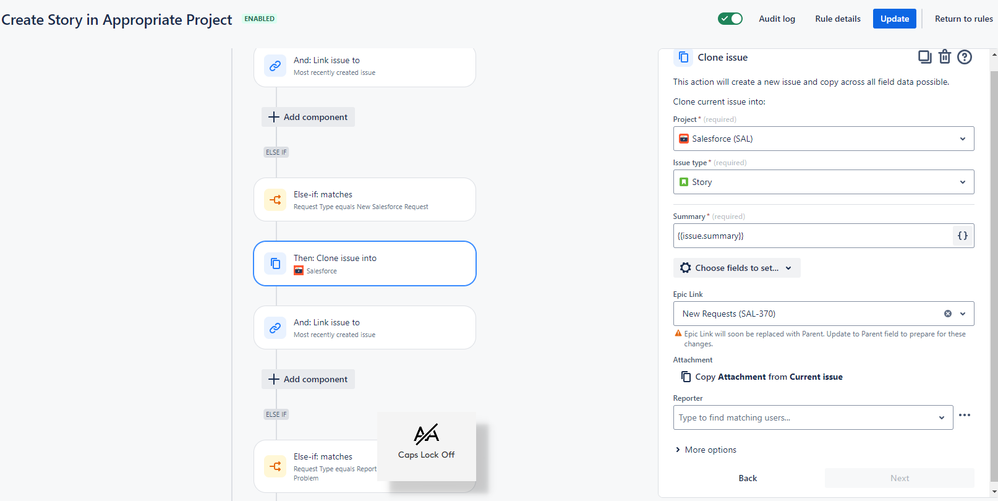The height and width of the screenshot is (501, 998).
Task: Click clone icon in Clone issue card
Action: coord(275,264)
